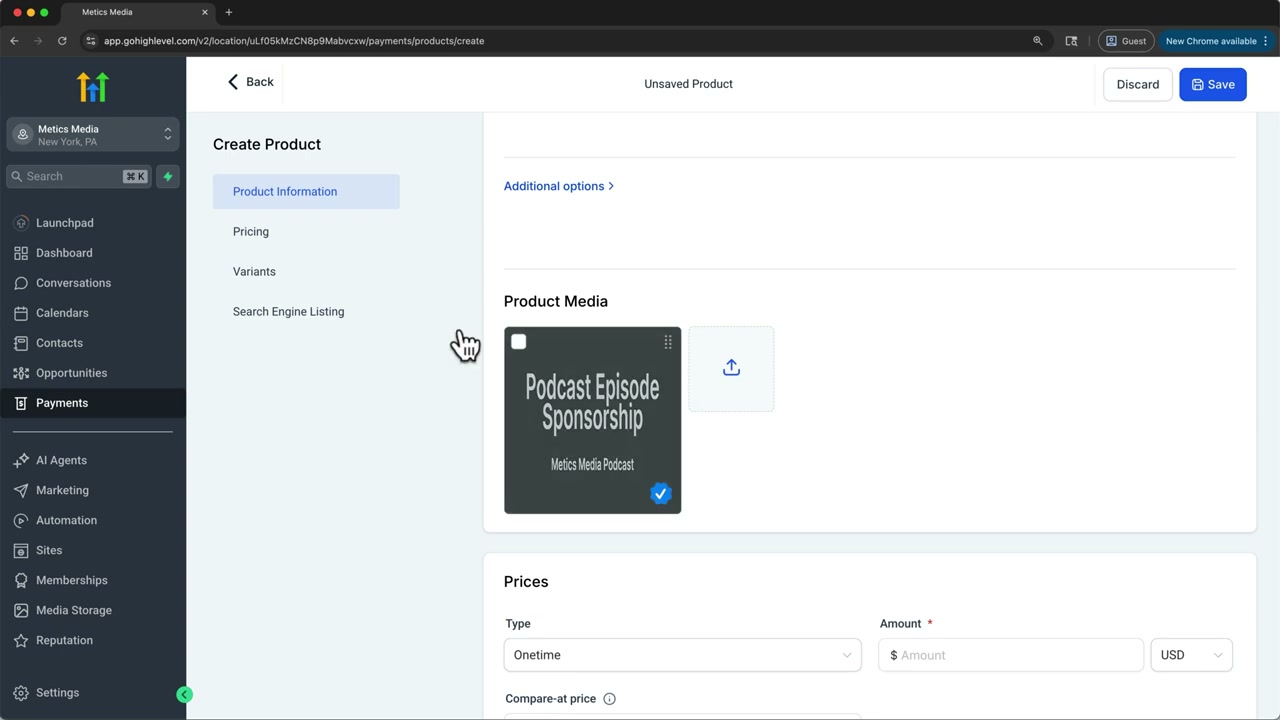This screenshot has width=1280, height=720.
Task: Click the Compare-at price info icon
Action: (x=609, y=699)
